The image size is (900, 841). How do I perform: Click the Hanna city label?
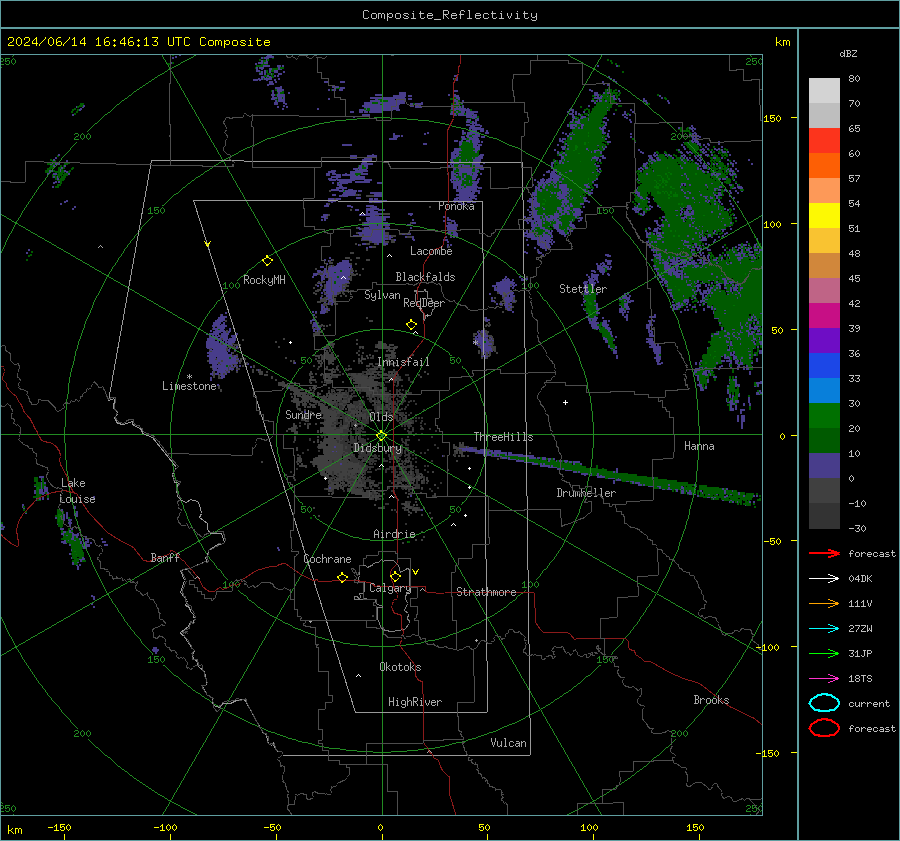tap(699, 446)
